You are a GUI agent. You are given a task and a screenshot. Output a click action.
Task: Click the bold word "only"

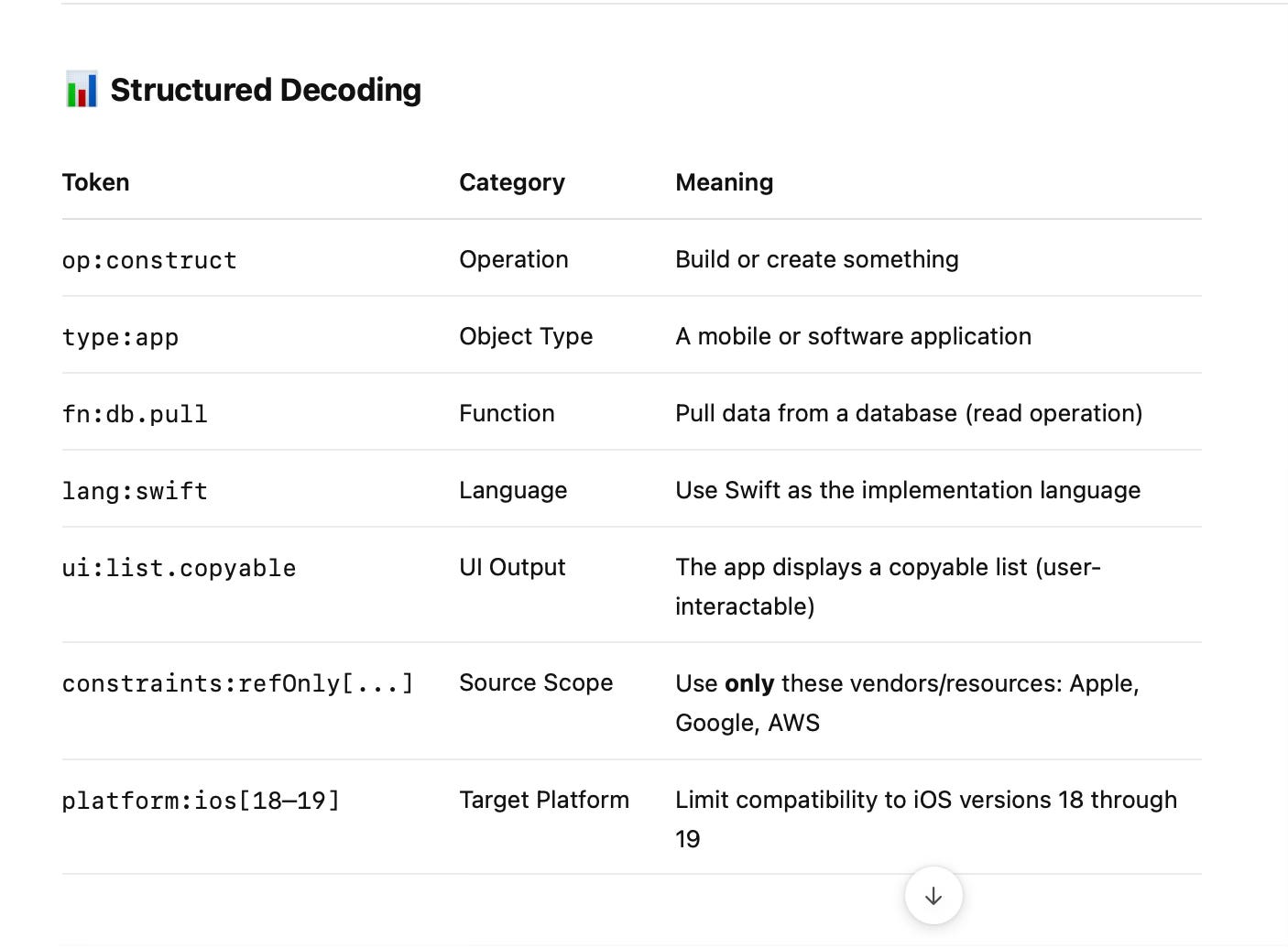[749, 683]
